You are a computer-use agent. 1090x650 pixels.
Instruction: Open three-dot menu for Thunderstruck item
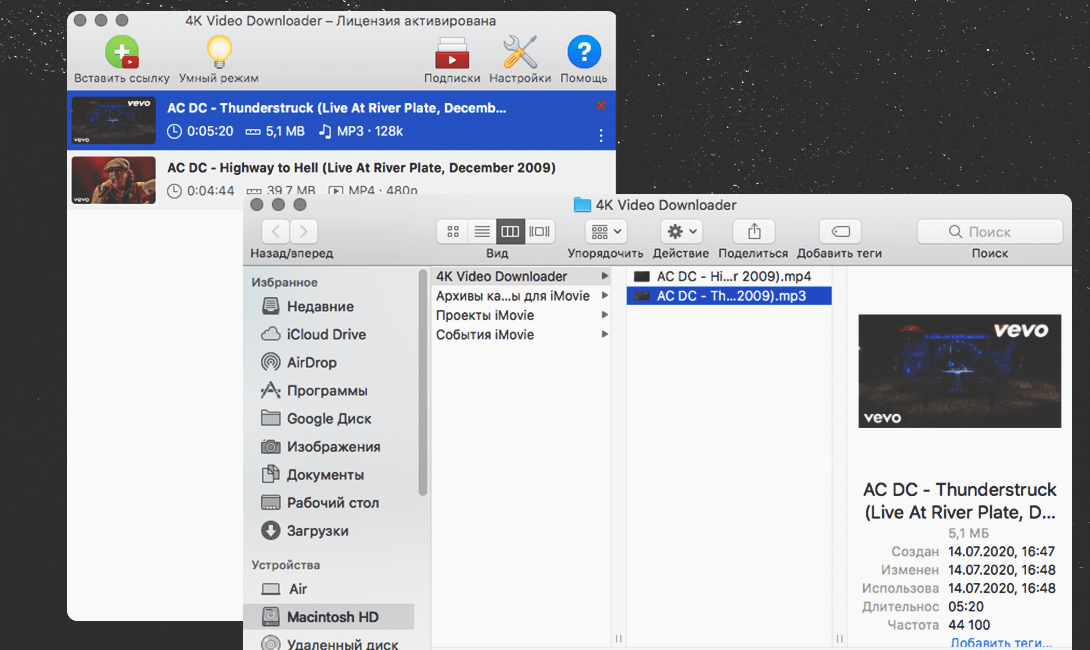601,136
